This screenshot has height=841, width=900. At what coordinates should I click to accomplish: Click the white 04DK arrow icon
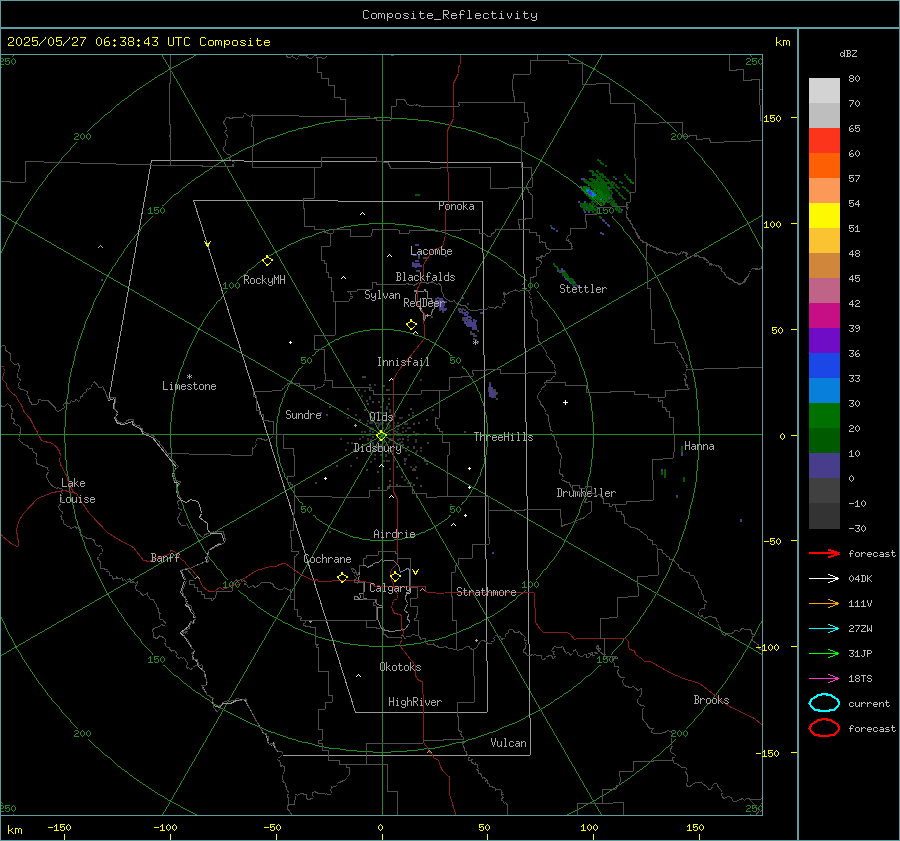[824, 578]
